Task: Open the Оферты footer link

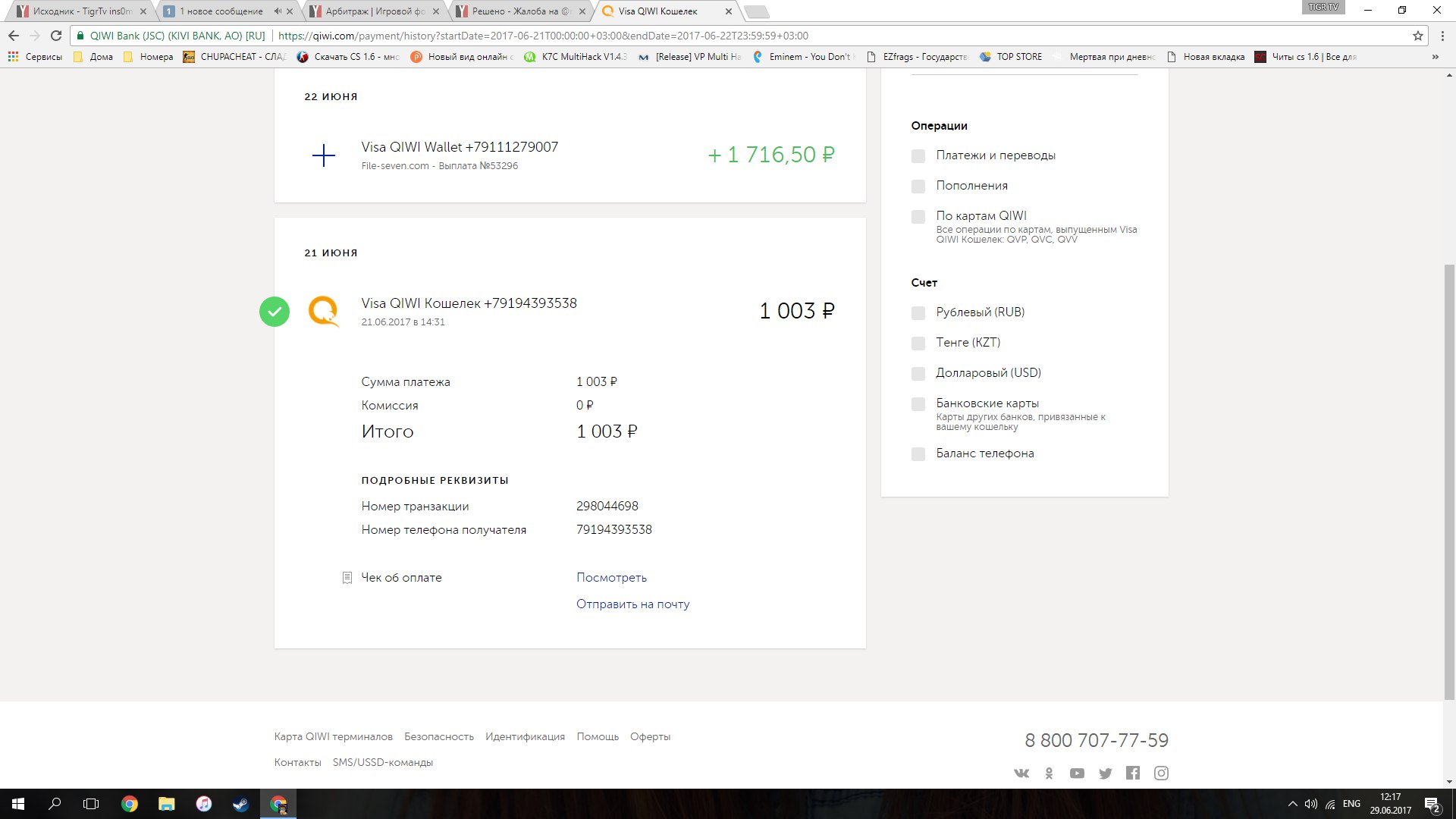Action: pyautogui.click(x=650, y=737)
